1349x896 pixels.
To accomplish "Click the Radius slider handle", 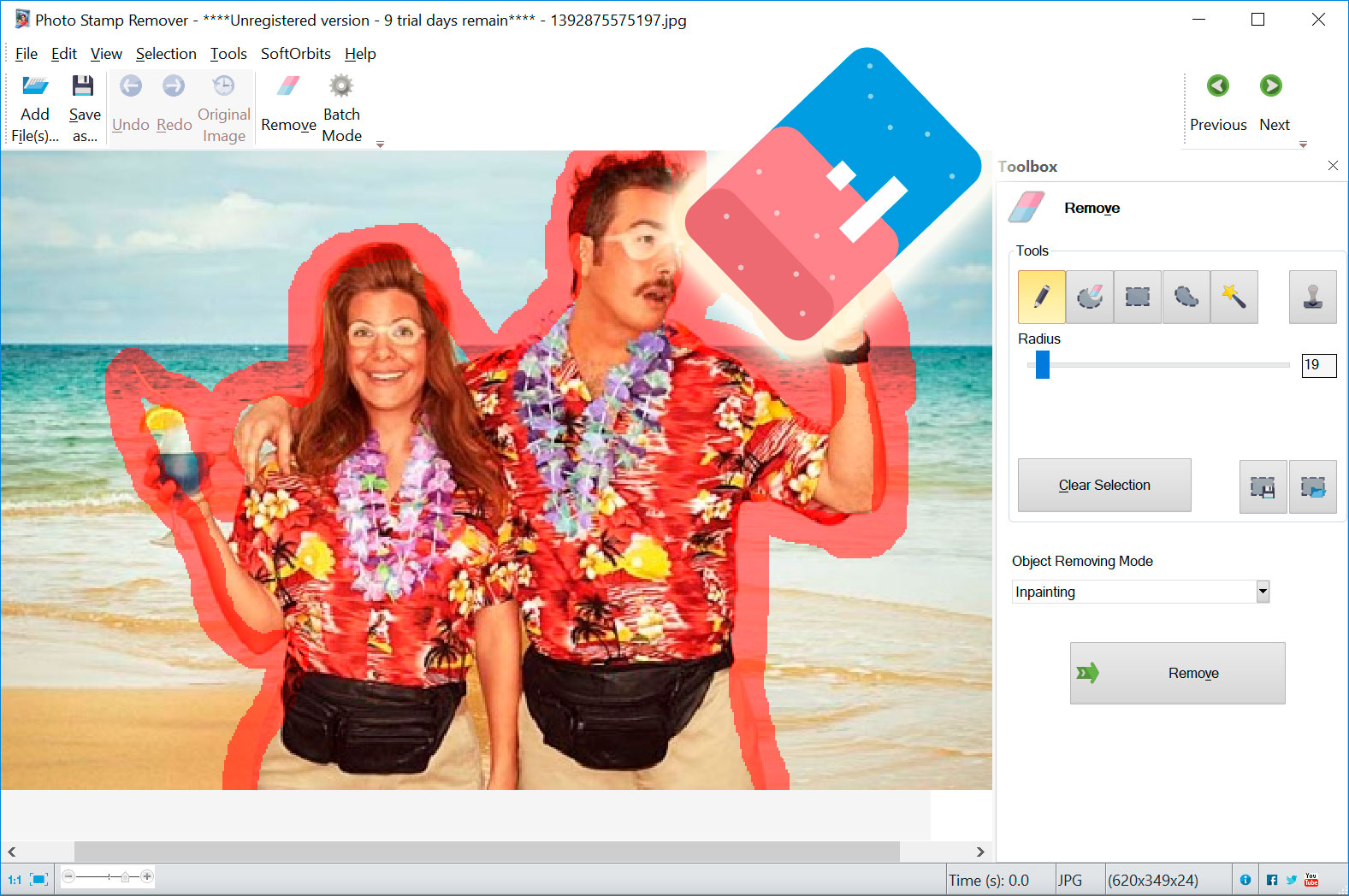I will [x=1042, y=365].
